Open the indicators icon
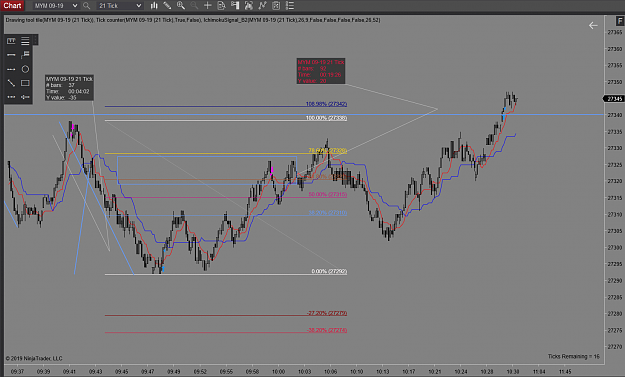 click(262, 6)
